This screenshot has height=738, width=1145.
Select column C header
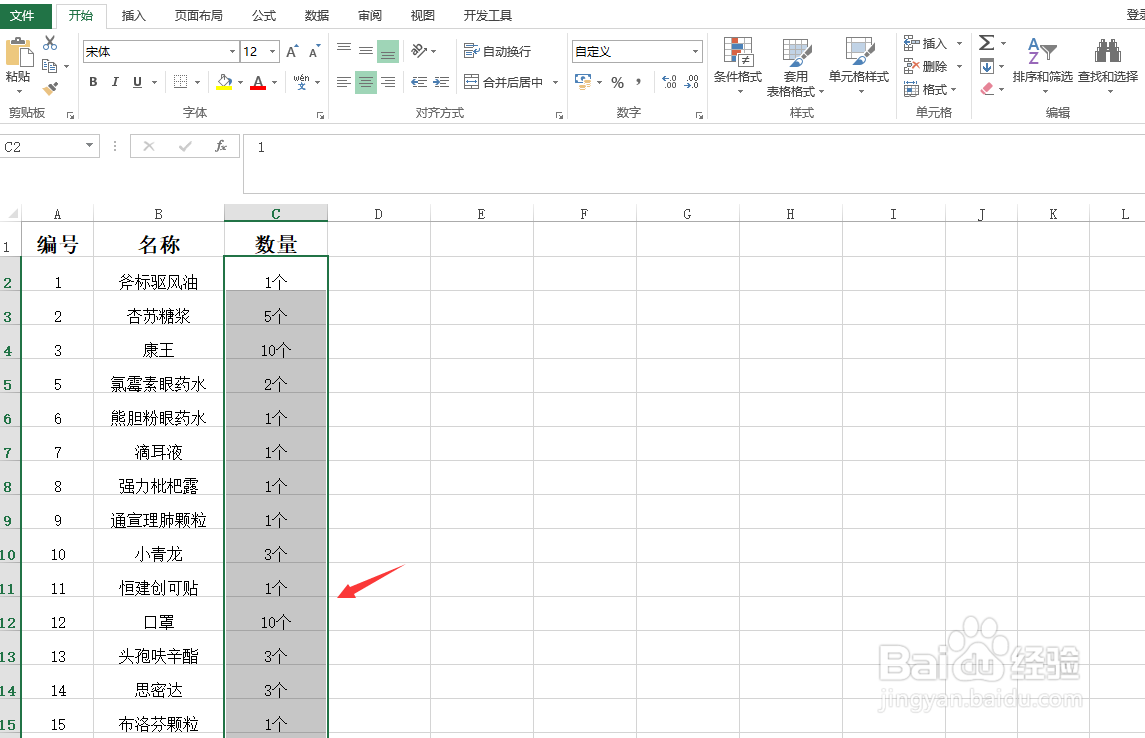click(276, 213)
